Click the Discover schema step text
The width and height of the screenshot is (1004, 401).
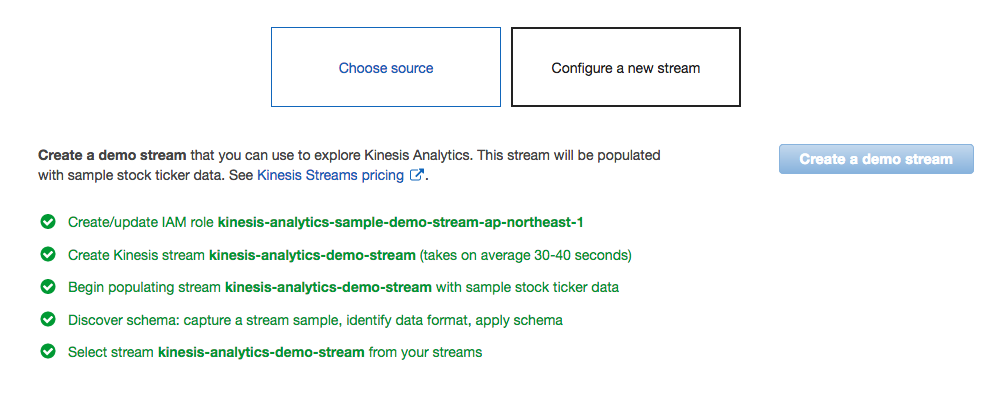tap(315, 320)
